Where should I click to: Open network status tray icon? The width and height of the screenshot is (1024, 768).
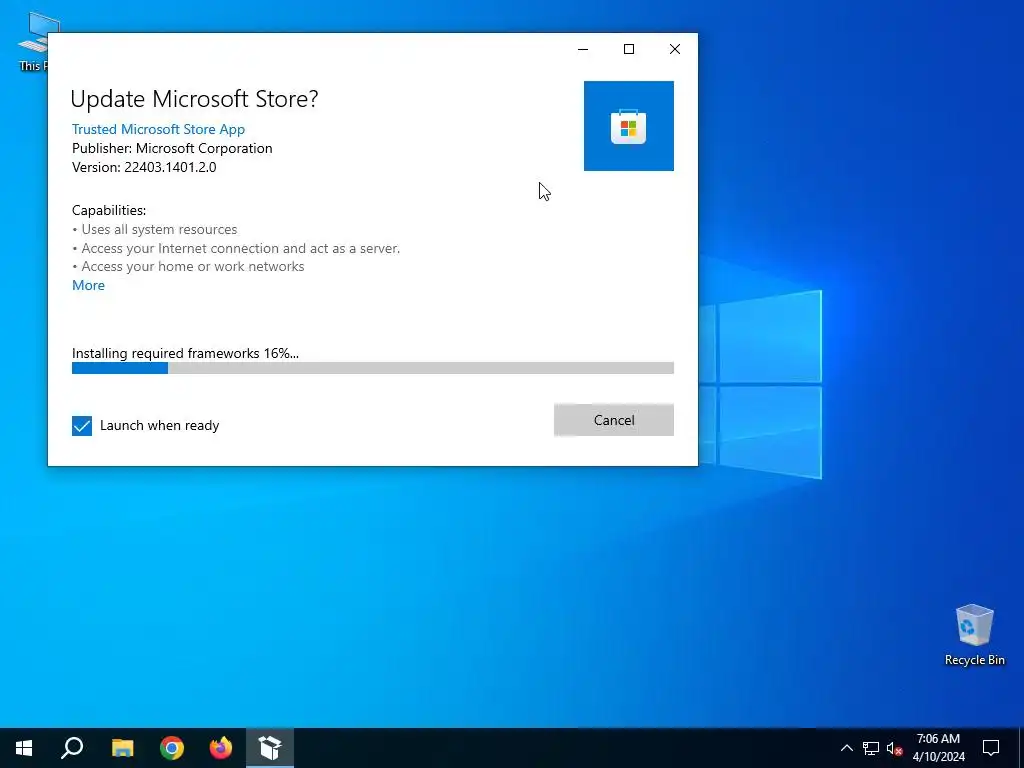[871, 748]
